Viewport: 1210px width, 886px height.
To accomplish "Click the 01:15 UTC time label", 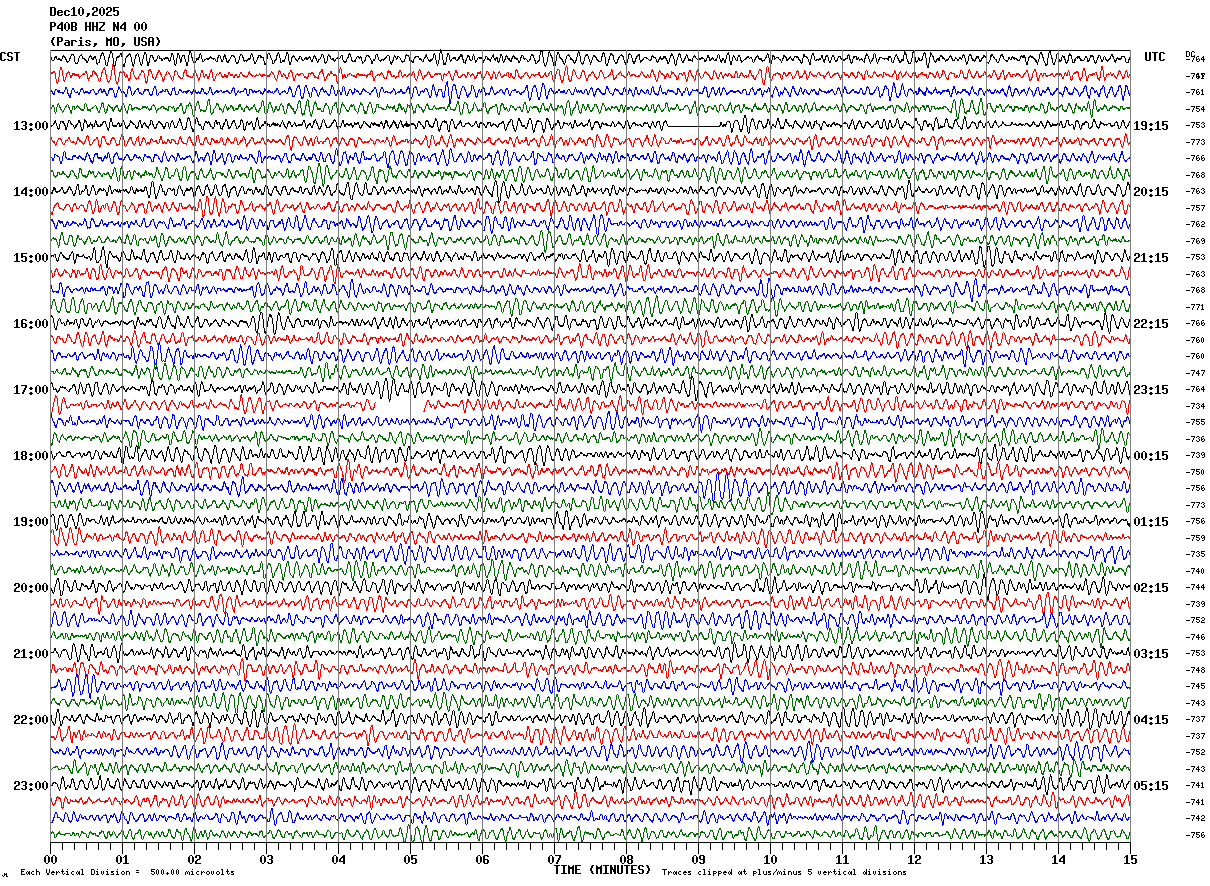I will [x=1151, y=522].
